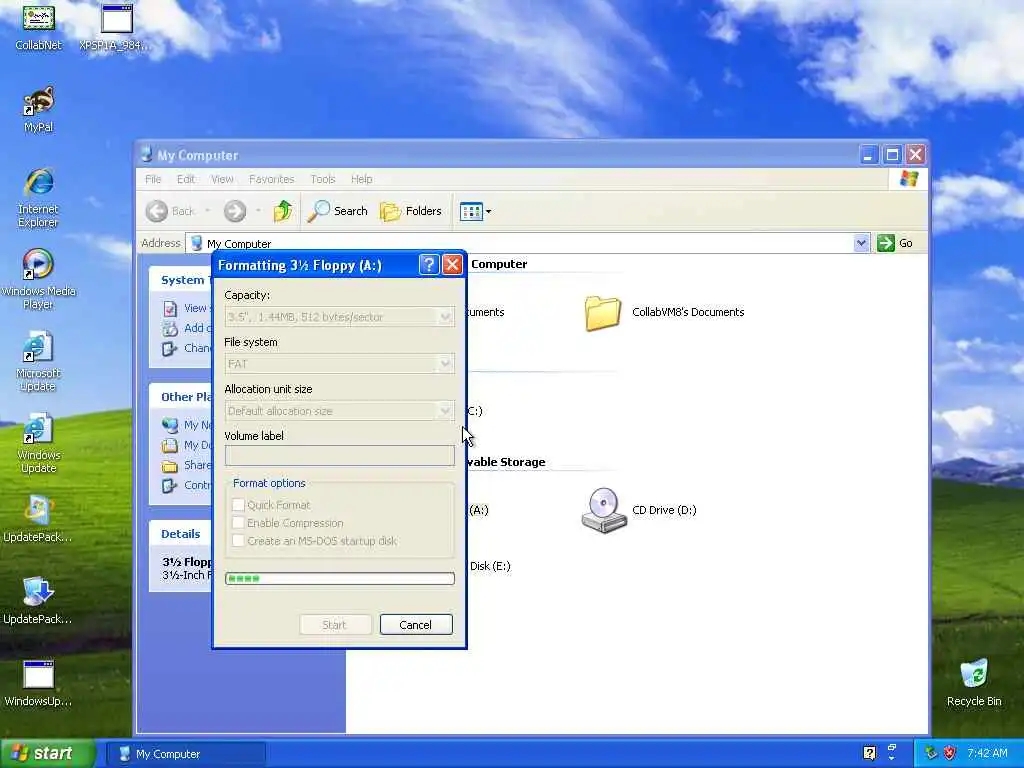
Task: Toggle the Enable Compression checkbox
Action: point(238,522)
